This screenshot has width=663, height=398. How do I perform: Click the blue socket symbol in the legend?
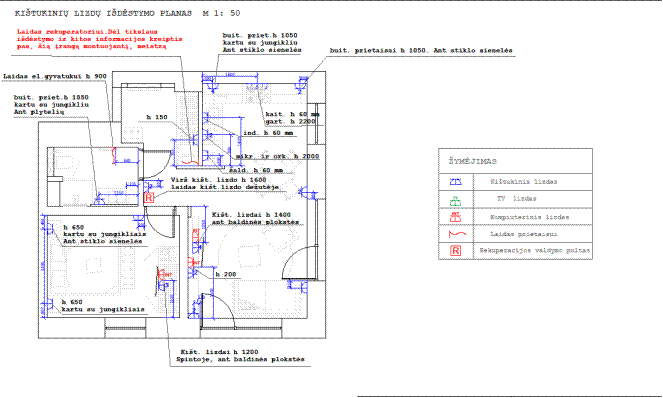click(x=455, y=182)
